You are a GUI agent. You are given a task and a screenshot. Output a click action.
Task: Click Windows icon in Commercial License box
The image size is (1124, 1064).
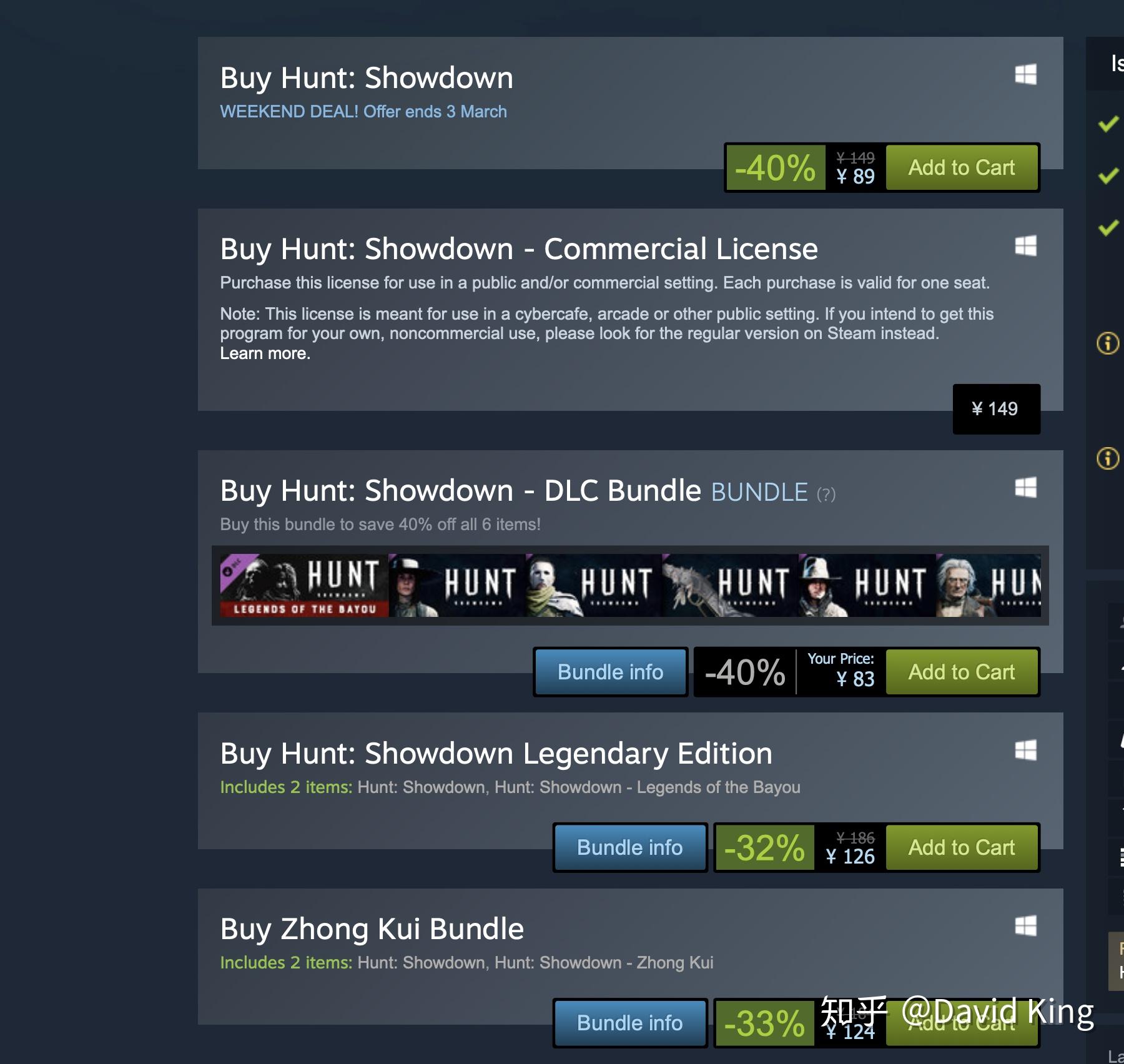[x=1025, y=245]
